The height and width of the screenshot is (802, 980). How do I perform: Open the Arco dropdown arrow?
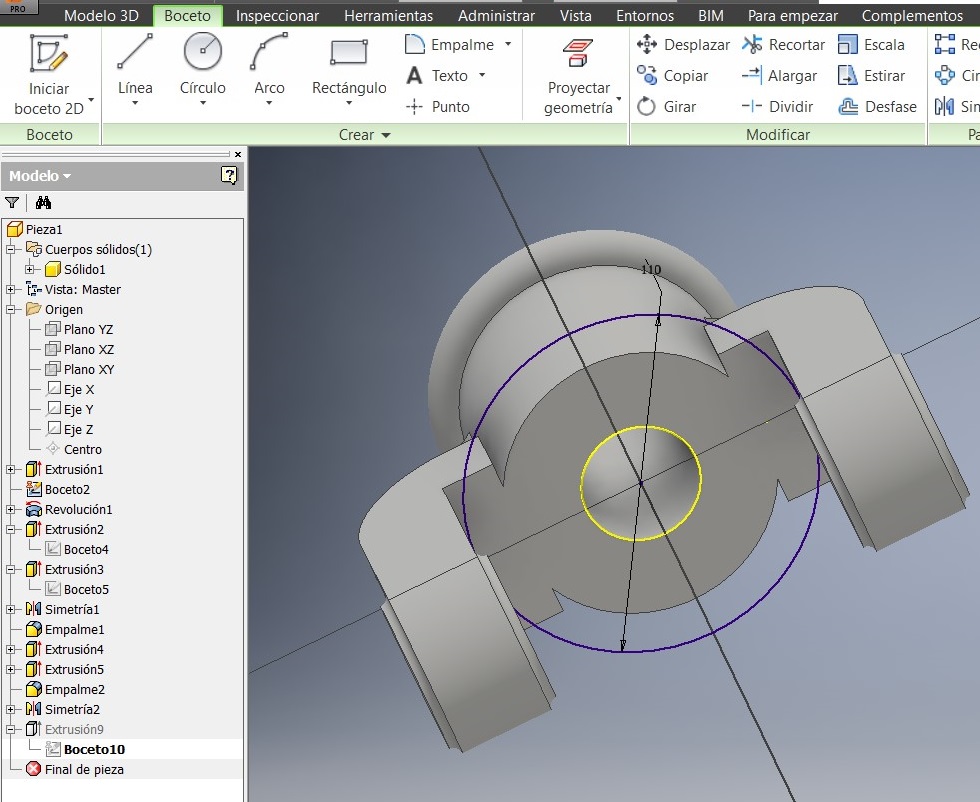click(269, 103)
